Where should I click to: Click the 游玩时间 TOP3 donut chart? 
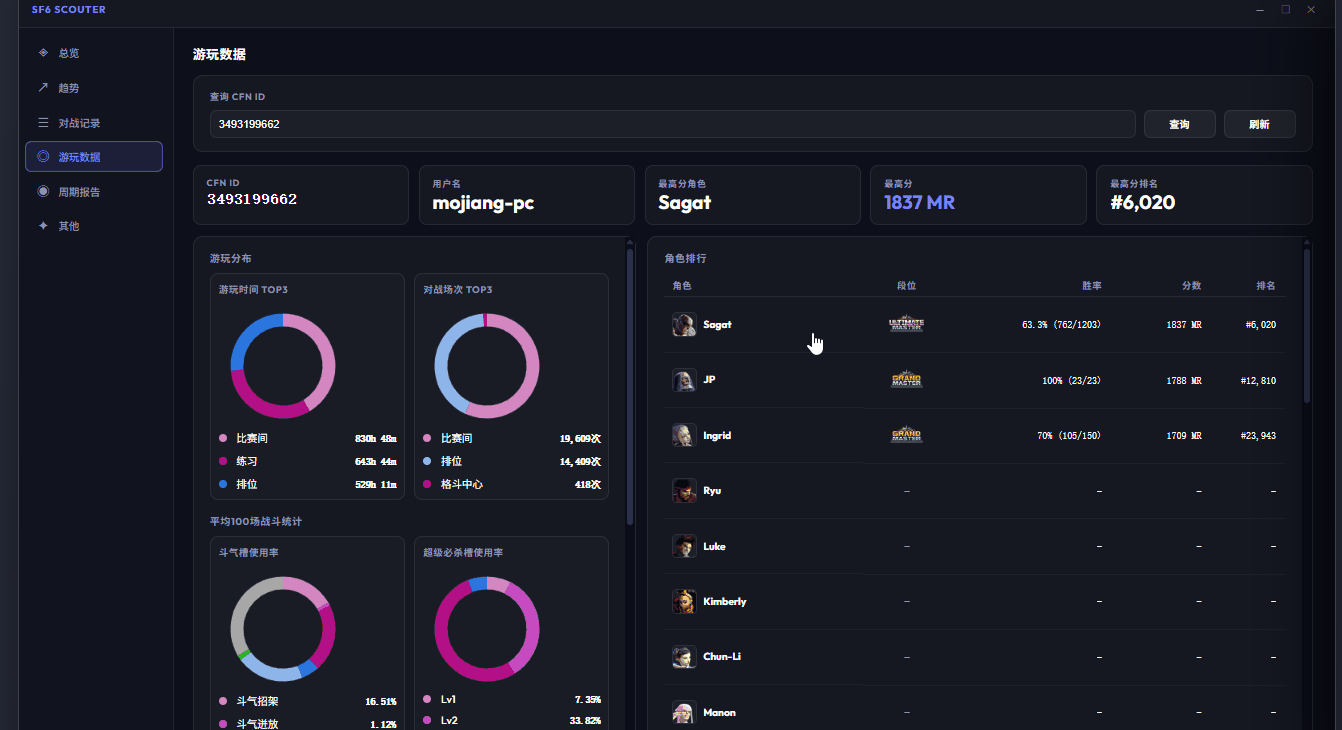click(x=283, y=366)
